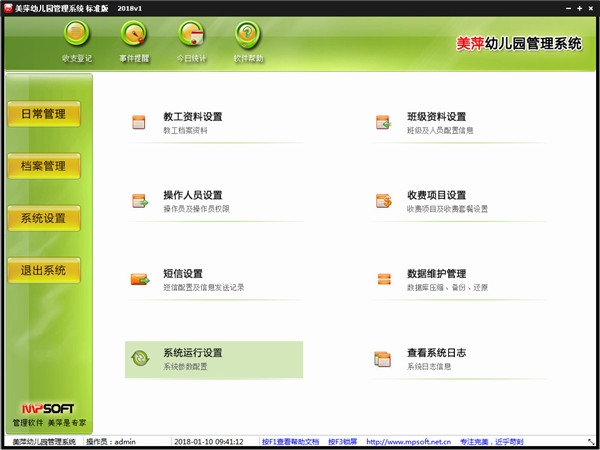Click the 收费项目设置 icon
This screenshot has width=600, height=450.
click(382, 201)
